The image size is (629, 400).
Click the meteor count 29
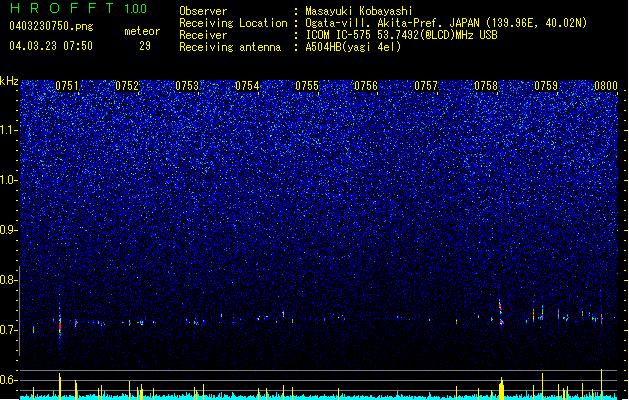[x=145, y=46]
